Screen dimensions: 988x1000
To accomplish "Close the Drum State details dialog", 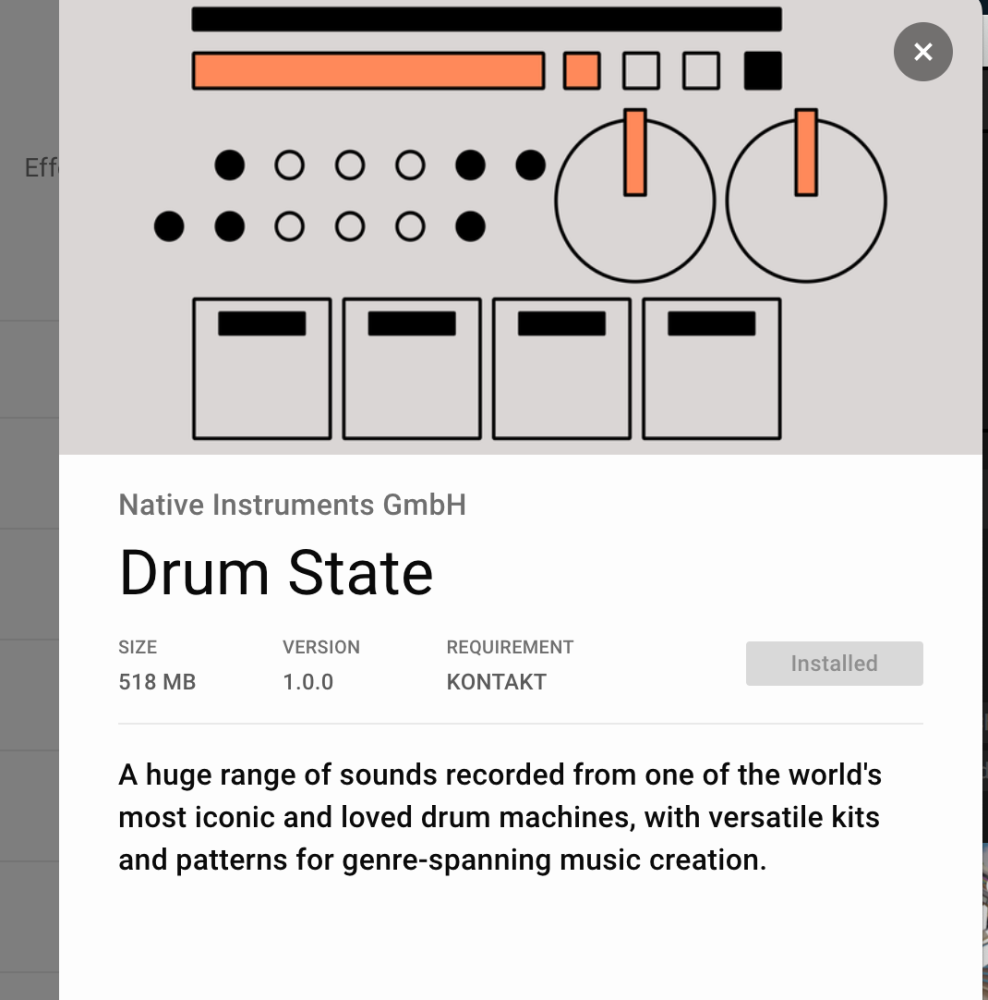I will pos(923,52).
